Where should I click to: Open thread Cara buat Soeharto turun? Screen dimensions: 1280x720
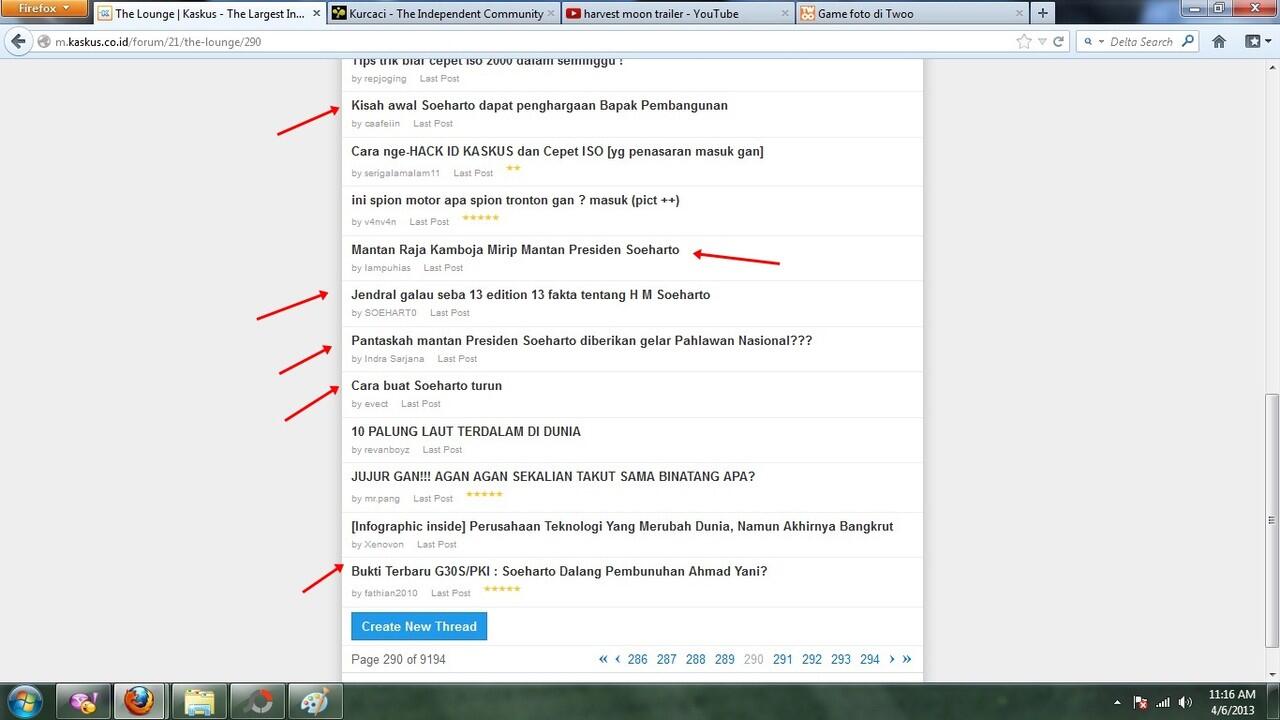(426, 385)
